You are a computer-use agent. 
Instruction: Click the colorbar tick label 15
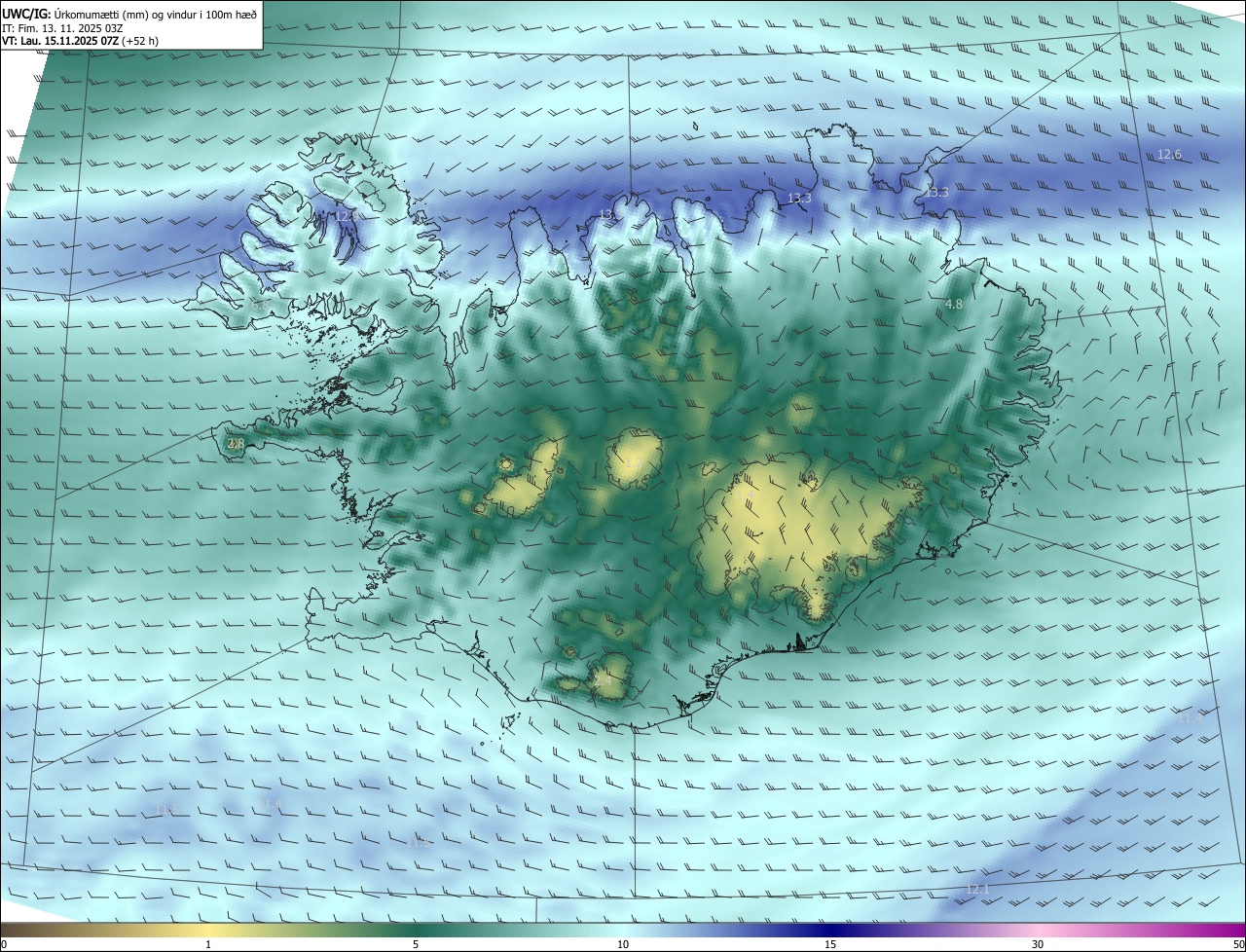tap(830, 945)
